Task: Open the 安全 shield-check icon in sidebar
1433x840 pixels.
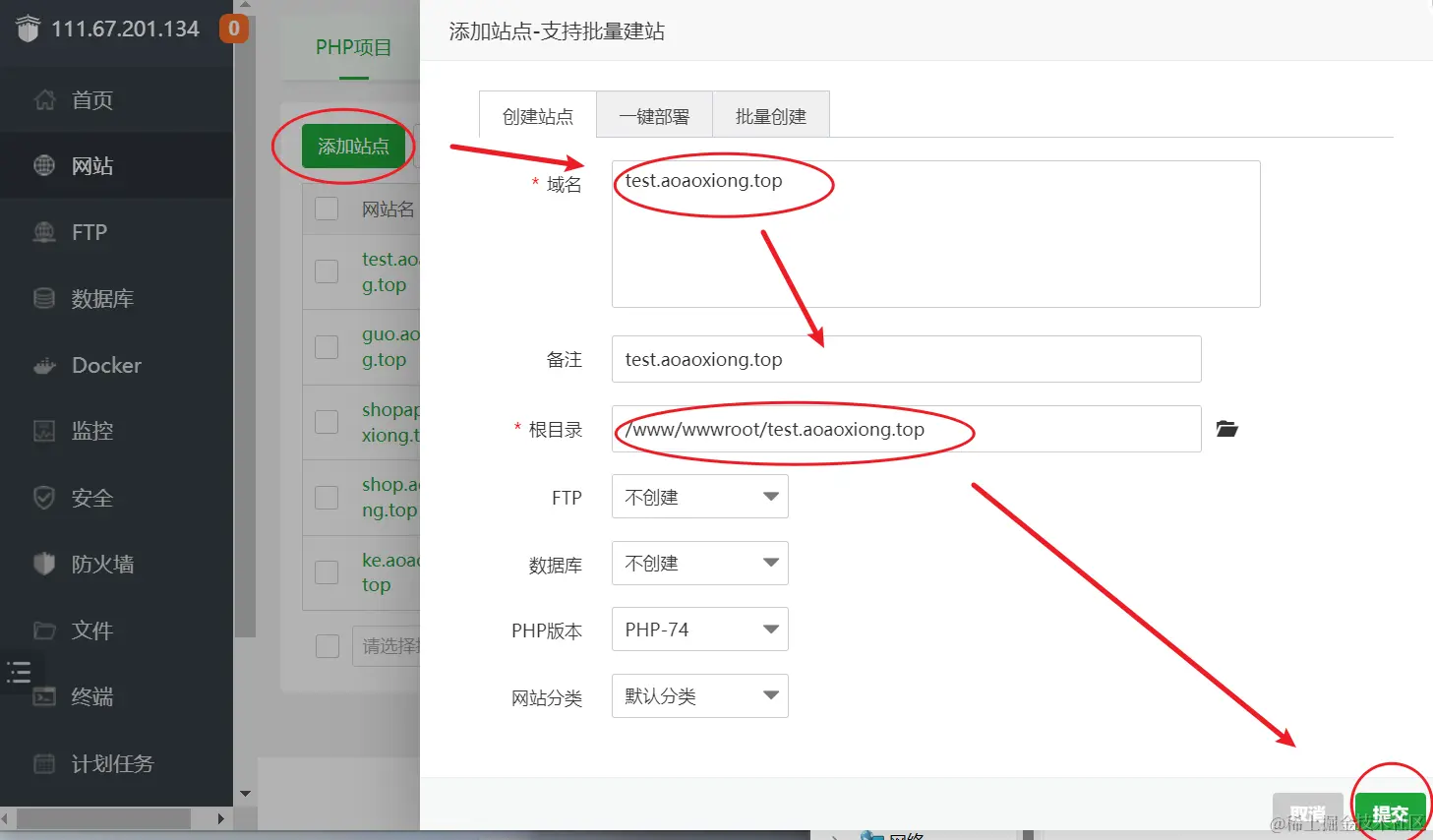Action: (44, 498)
